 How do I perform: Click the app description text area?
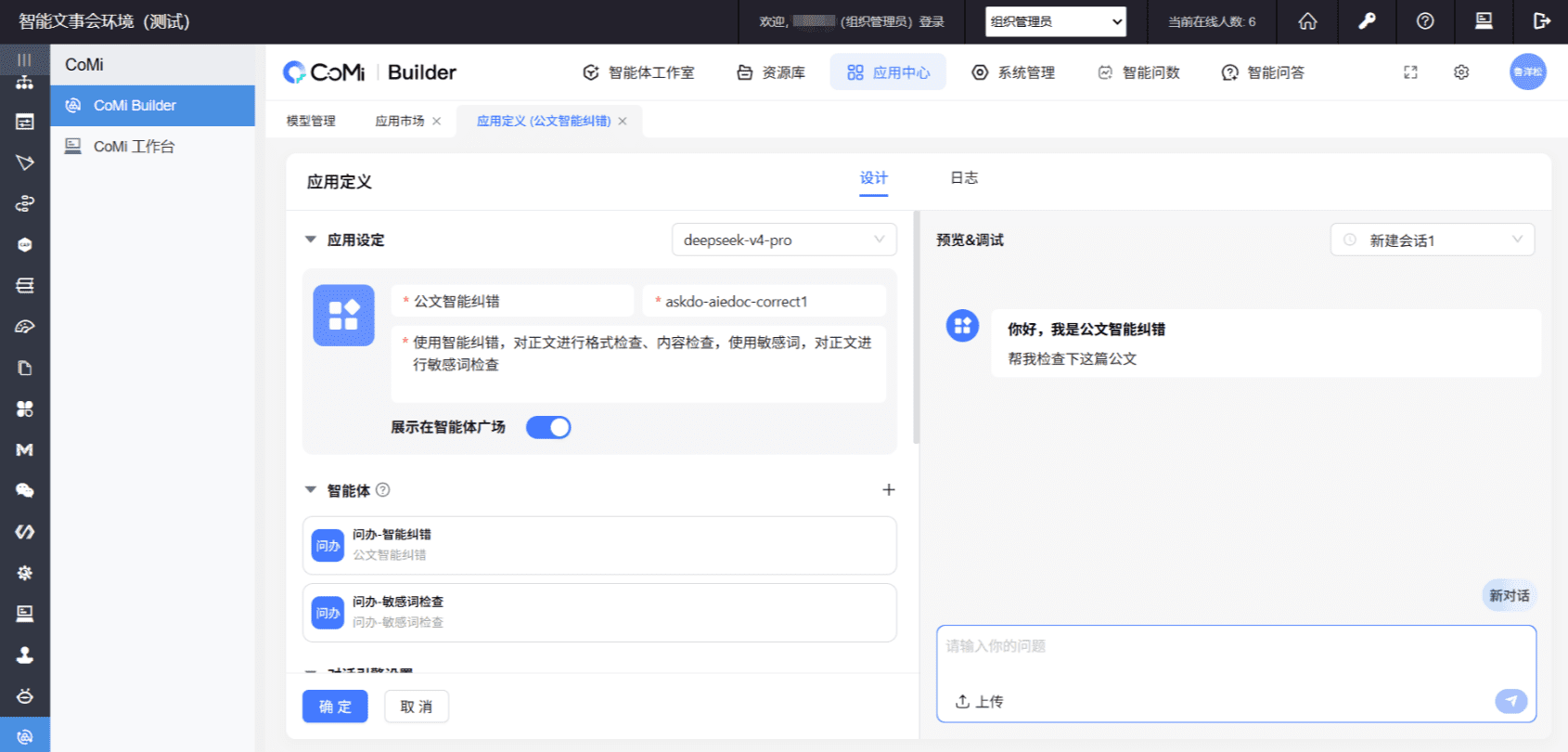[638, 364]
